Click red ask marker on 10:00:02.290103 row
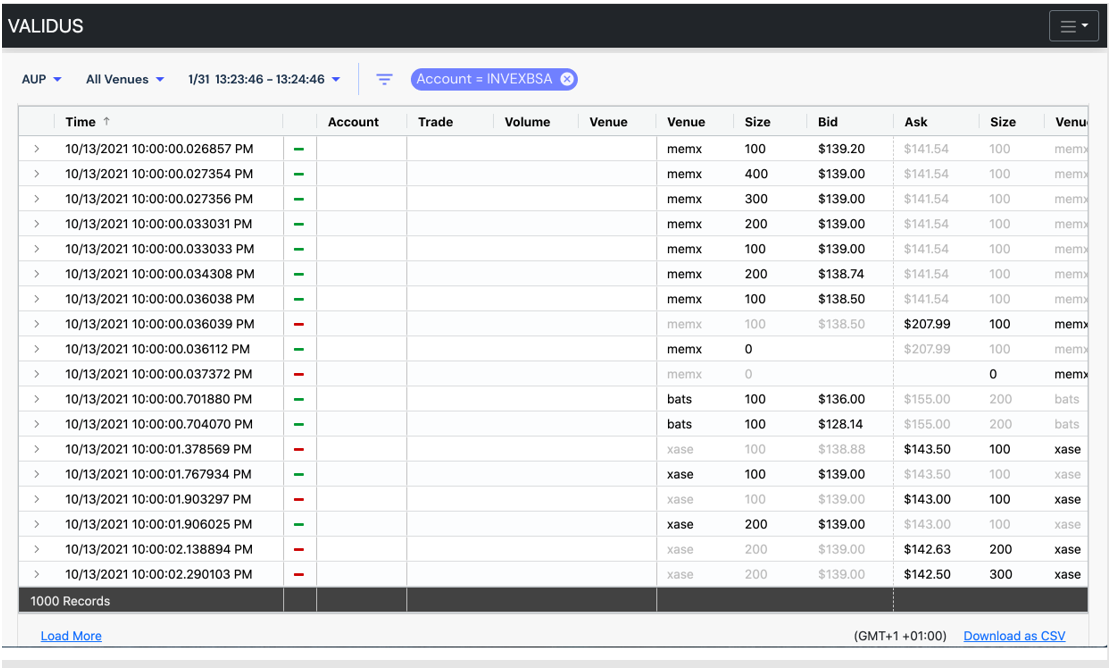The height and width of the screenshot is (670, 1112). pos(299,575)
